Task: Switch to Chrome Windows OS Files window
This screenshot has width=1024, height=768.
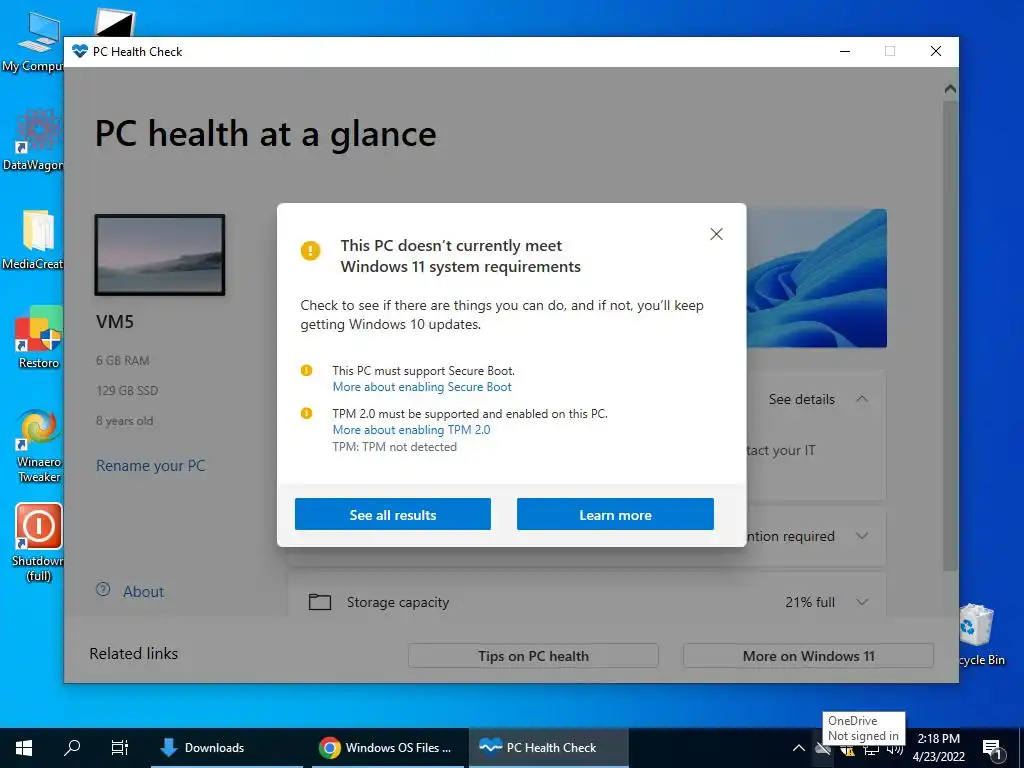Action: 386,748
